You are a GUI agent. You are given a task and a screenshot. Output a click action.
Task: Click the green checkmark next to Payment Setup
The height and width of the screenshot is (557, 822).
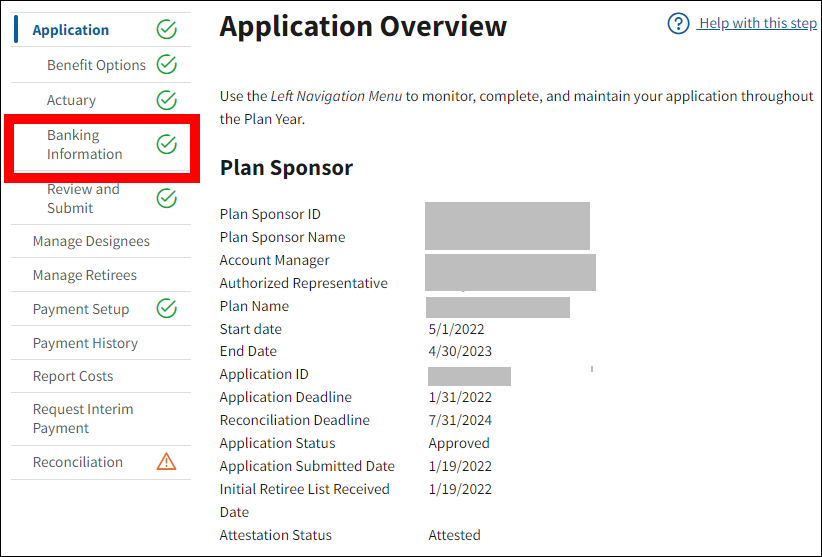(167, 309)
